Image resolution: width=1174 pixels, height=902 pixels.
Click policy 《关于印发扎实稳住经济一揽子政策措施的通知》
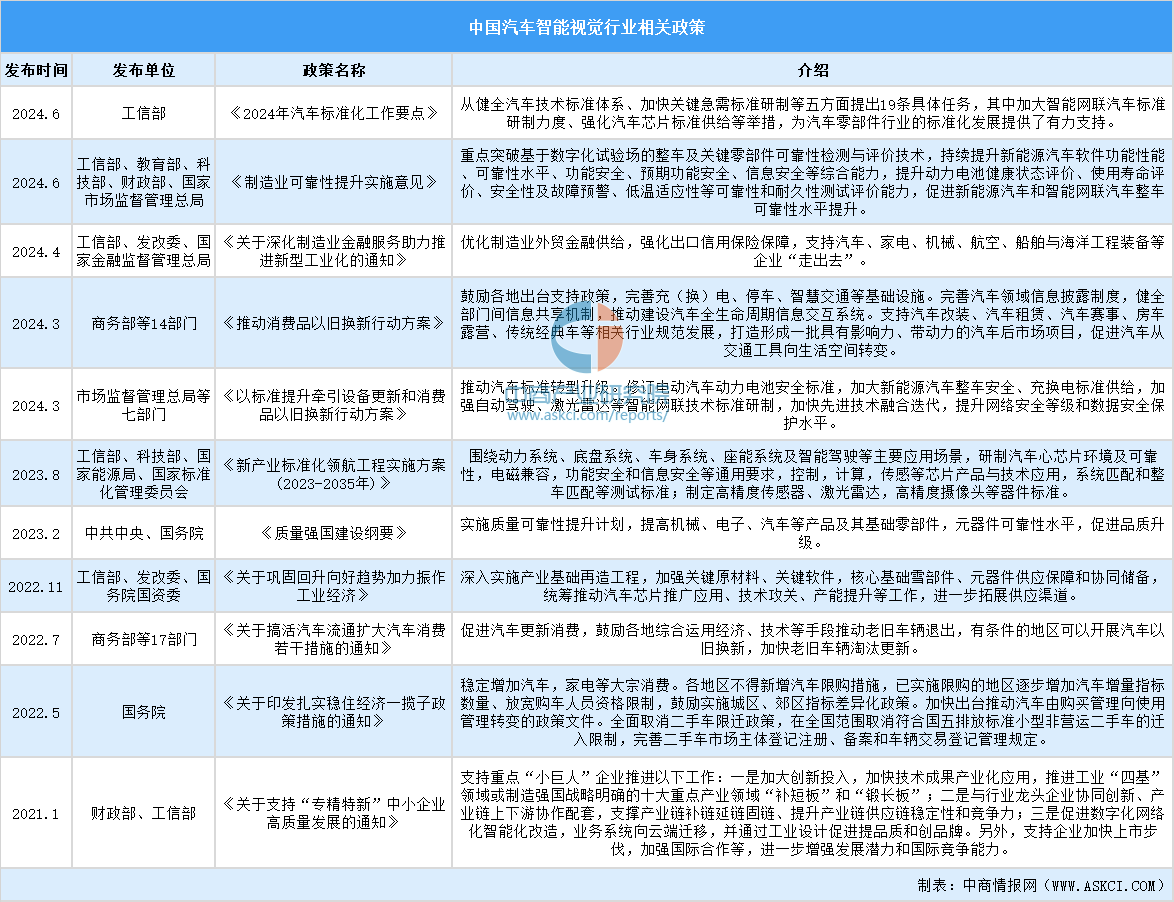point(334,712)
